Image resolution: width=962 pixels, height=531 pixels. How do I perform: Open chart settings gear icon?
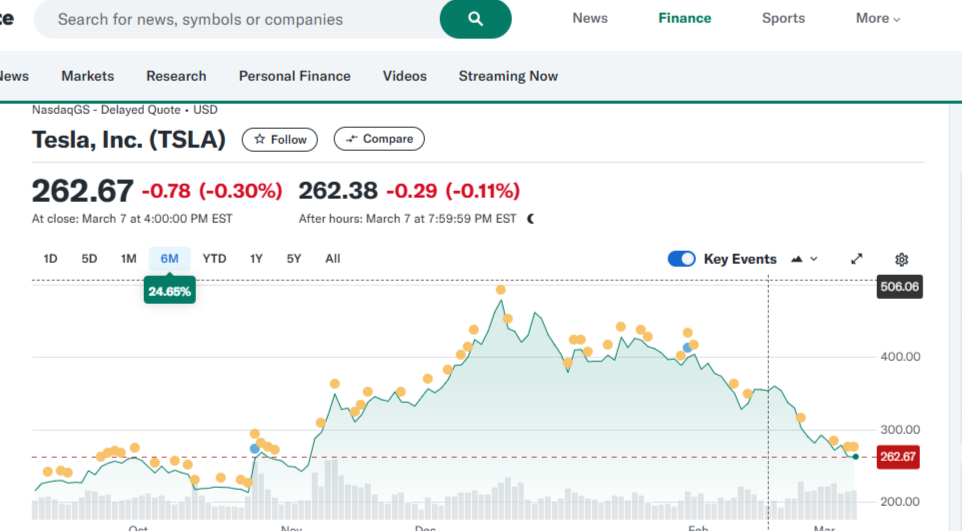click(901, 259)
